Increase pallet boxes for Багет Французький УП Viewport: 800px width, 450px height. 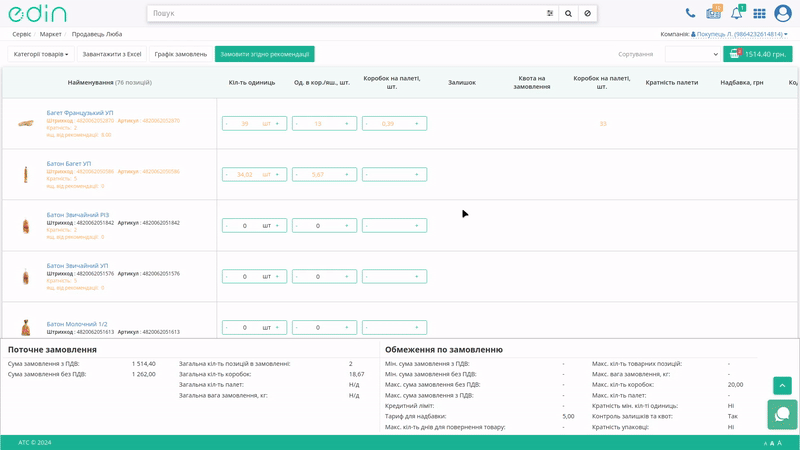tap(417, 123)
